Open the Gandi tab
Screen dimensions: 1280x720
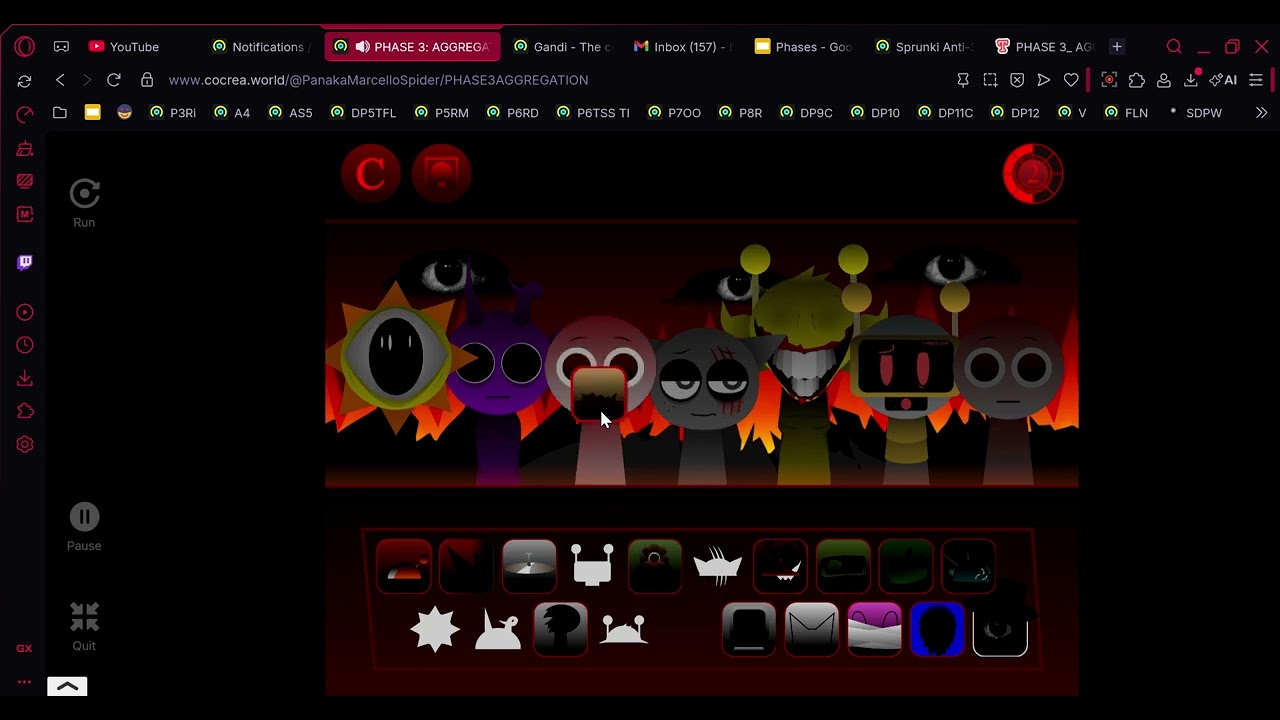pyautogui.click(x=563, y=47)
